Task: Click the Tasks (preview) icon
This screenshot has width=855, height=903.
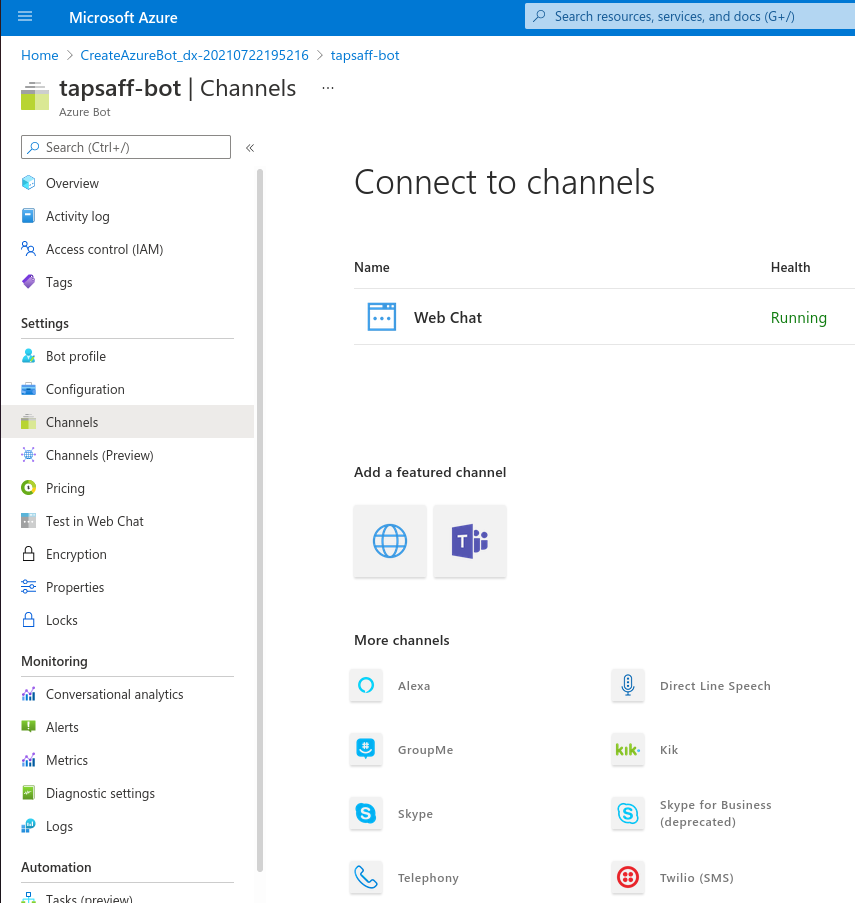Action: 28,897
